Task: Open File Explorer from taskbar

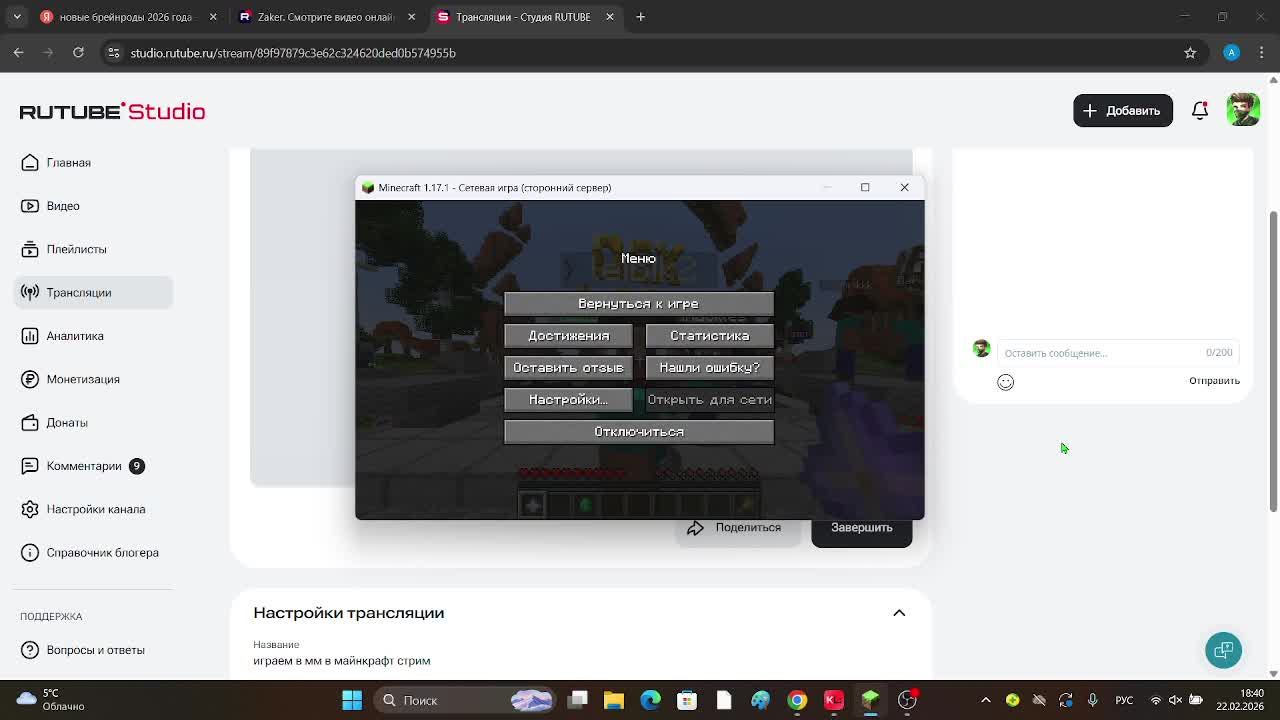Action: coord(614,700)
